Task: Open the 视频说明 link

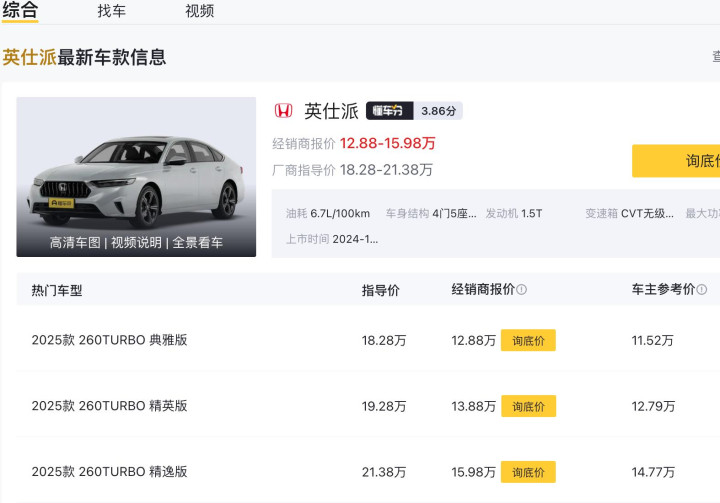Action: click(137, 242)
